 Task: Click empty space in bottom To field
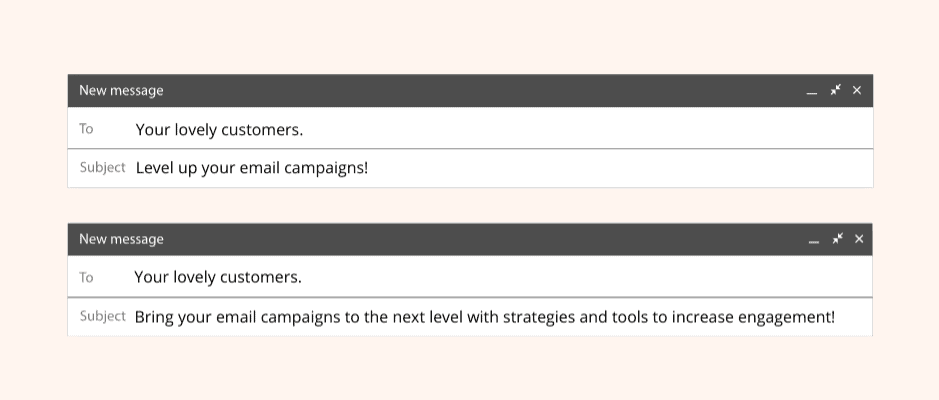pyautogui.click(x=587, y=277)
